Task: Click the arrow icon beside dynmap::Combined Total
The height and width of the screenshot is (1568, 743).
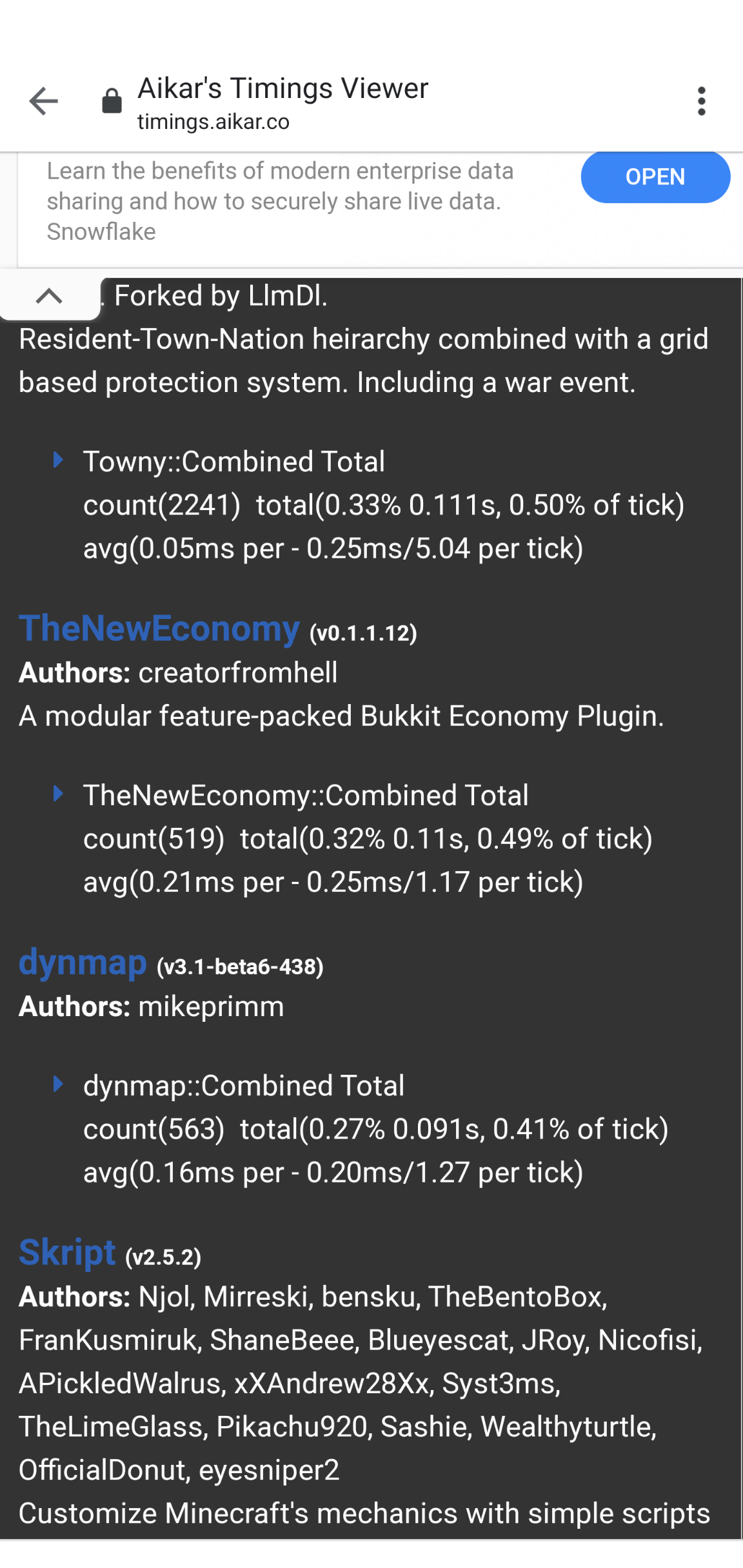Action: tap(59, 1084)
